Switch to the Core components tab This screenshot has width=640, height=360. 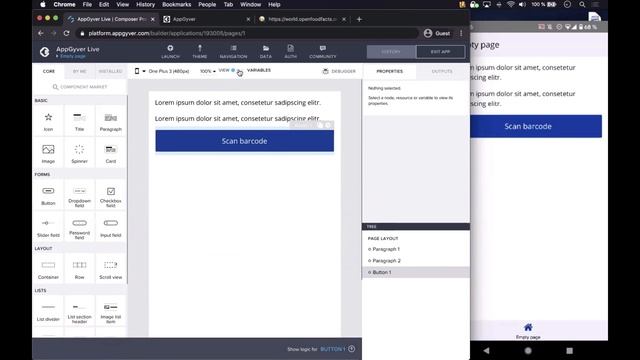49,71
